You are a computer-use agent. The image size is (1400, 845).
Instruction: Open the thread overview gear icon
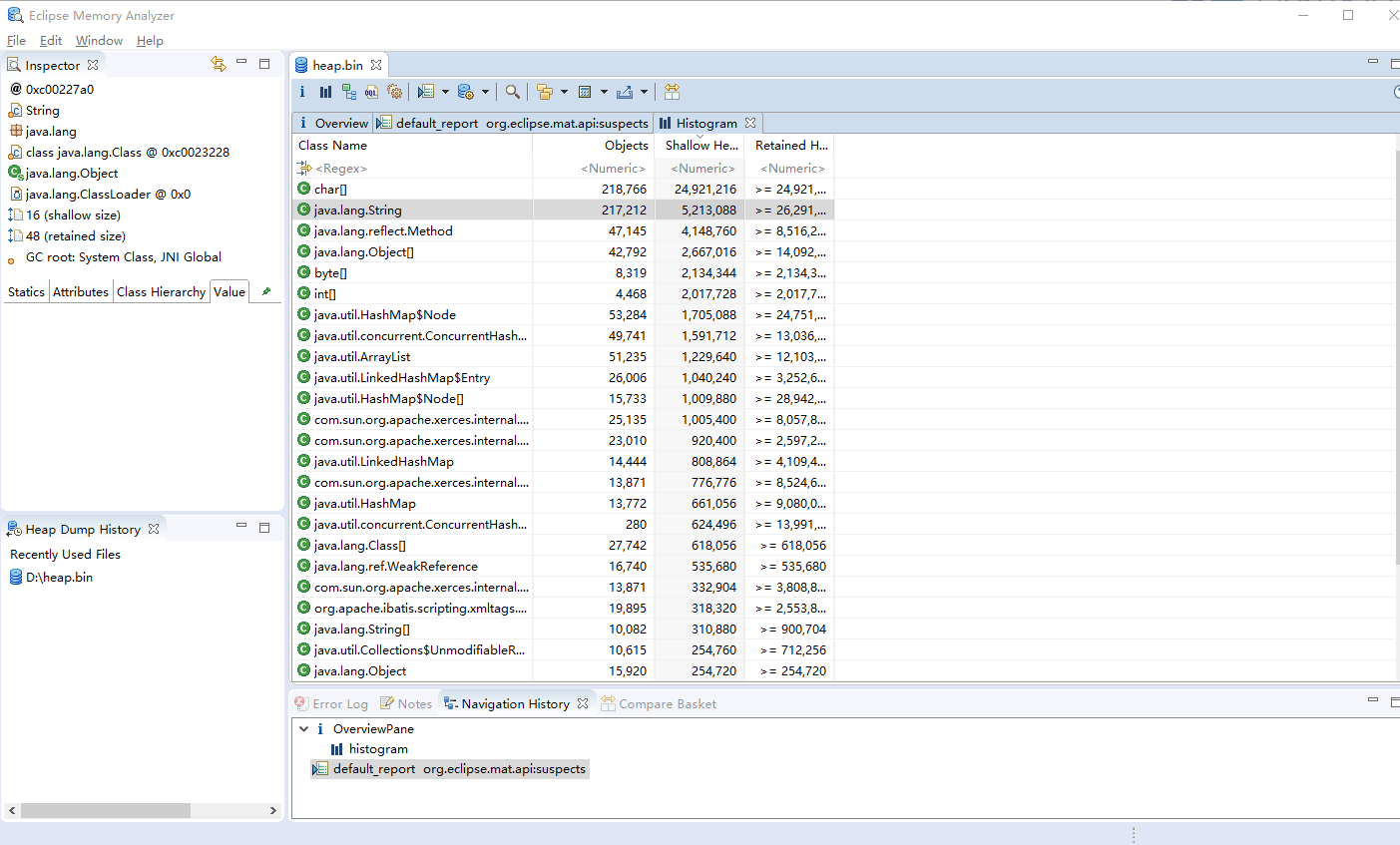[395, 92]
